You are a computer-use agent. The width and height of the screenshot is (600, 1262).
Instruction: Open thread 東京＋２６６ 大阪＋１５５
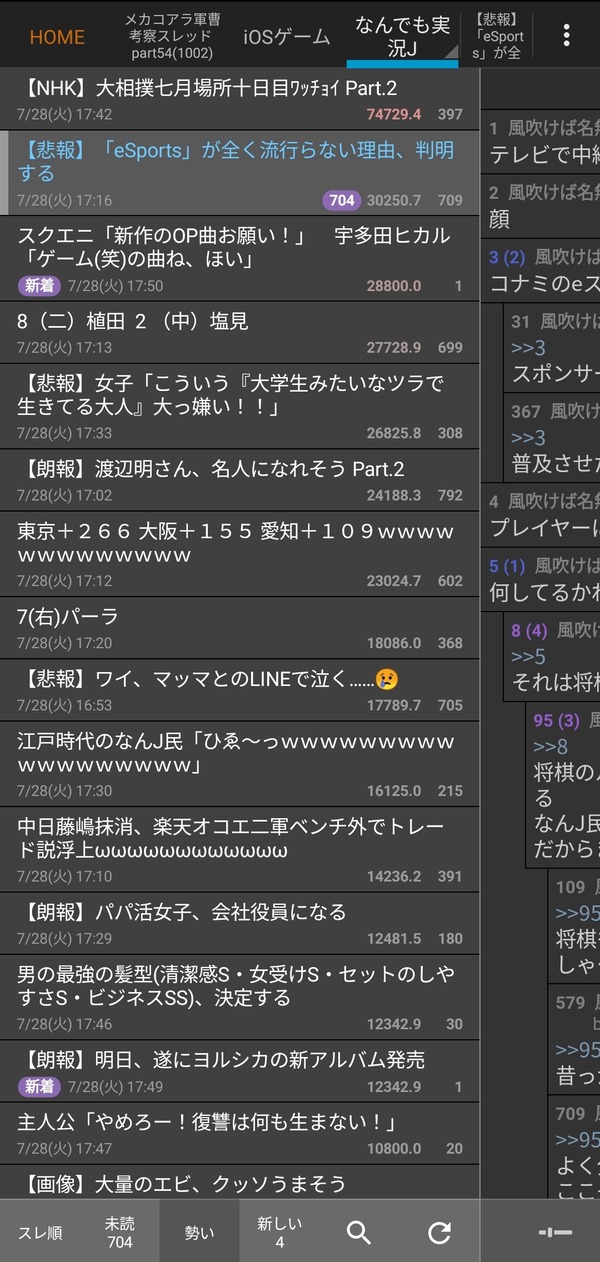(240, 554)
